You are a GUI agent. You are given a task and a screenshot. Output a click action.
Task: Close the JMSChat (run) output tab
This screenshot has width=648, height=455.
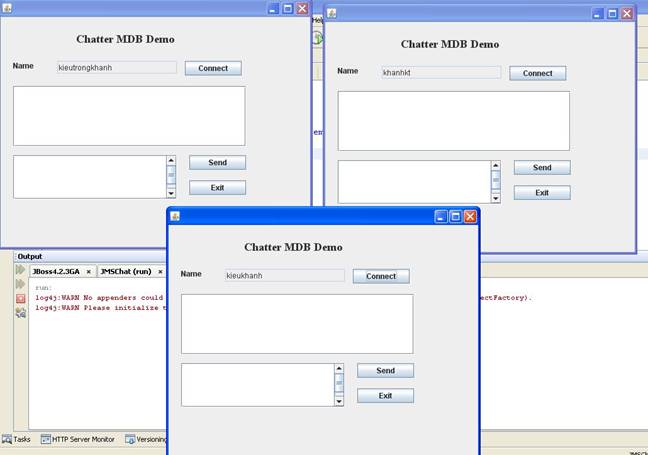coord(160,272)
